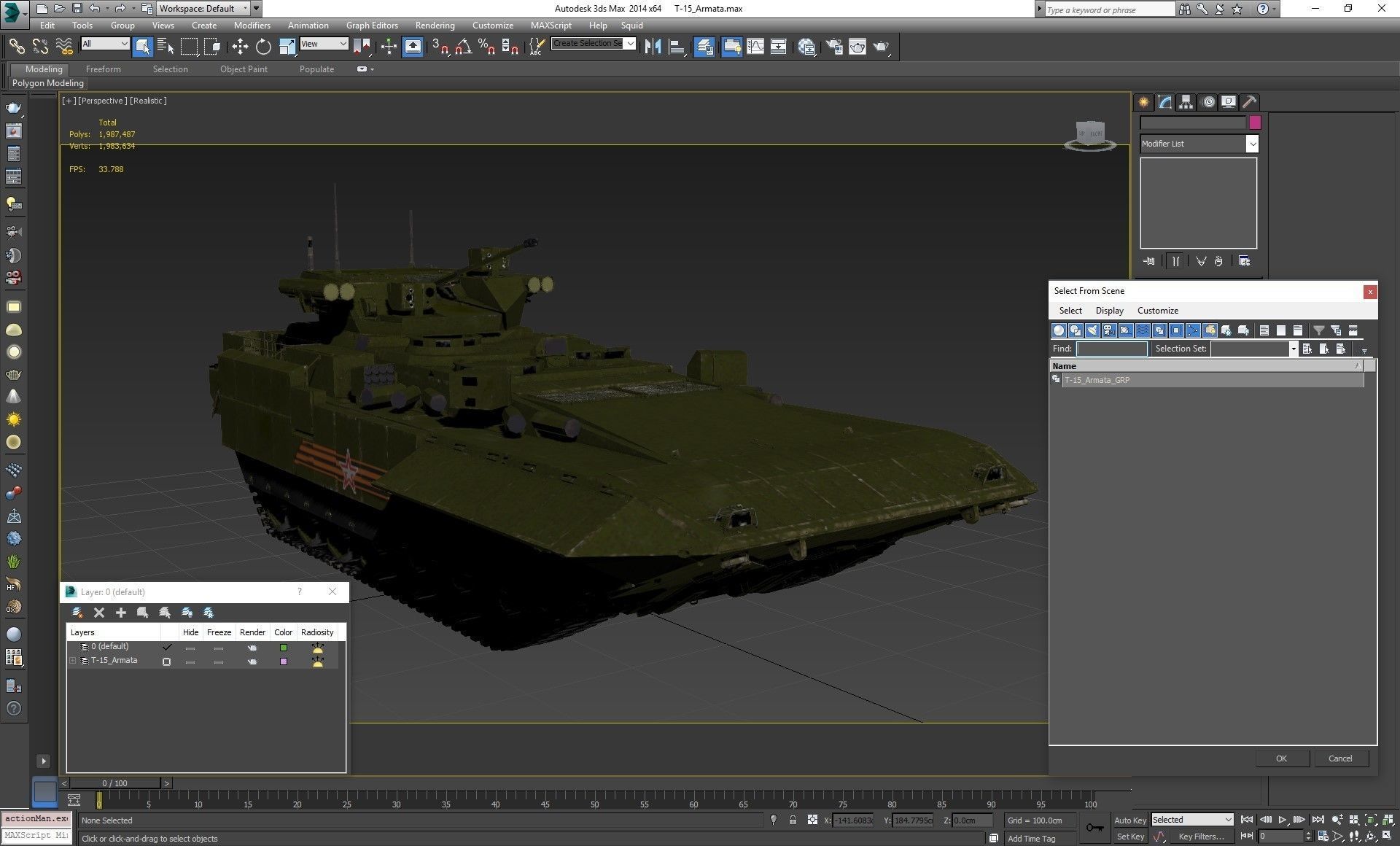
Task: Open the Rendering menu
Action: point(435,25)
